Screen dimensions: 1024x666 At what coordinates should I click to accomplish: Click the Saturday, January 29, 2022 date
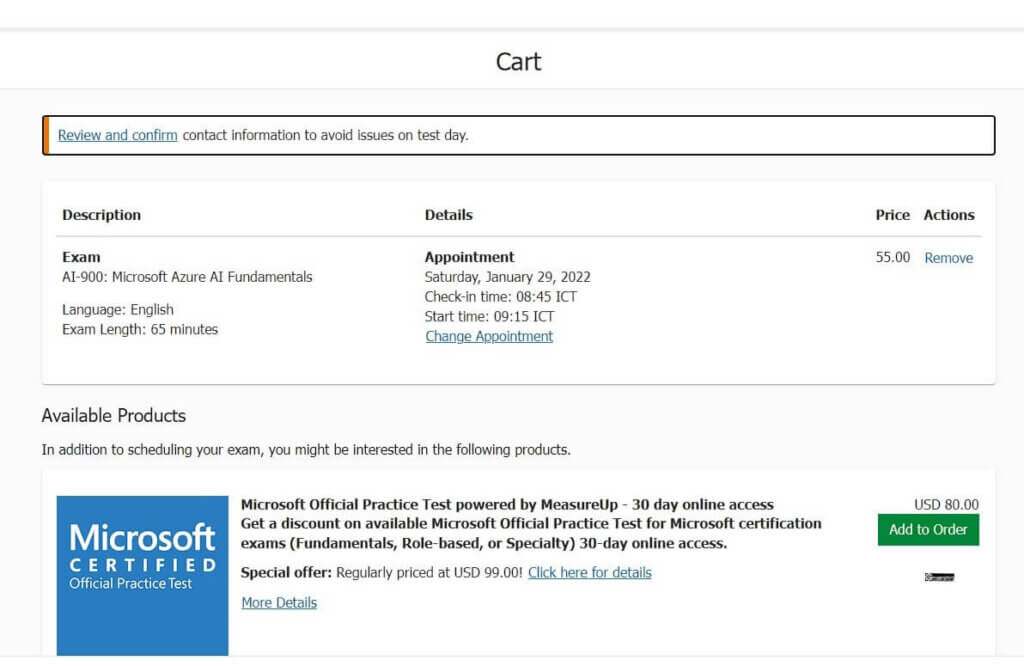point(507,277)
